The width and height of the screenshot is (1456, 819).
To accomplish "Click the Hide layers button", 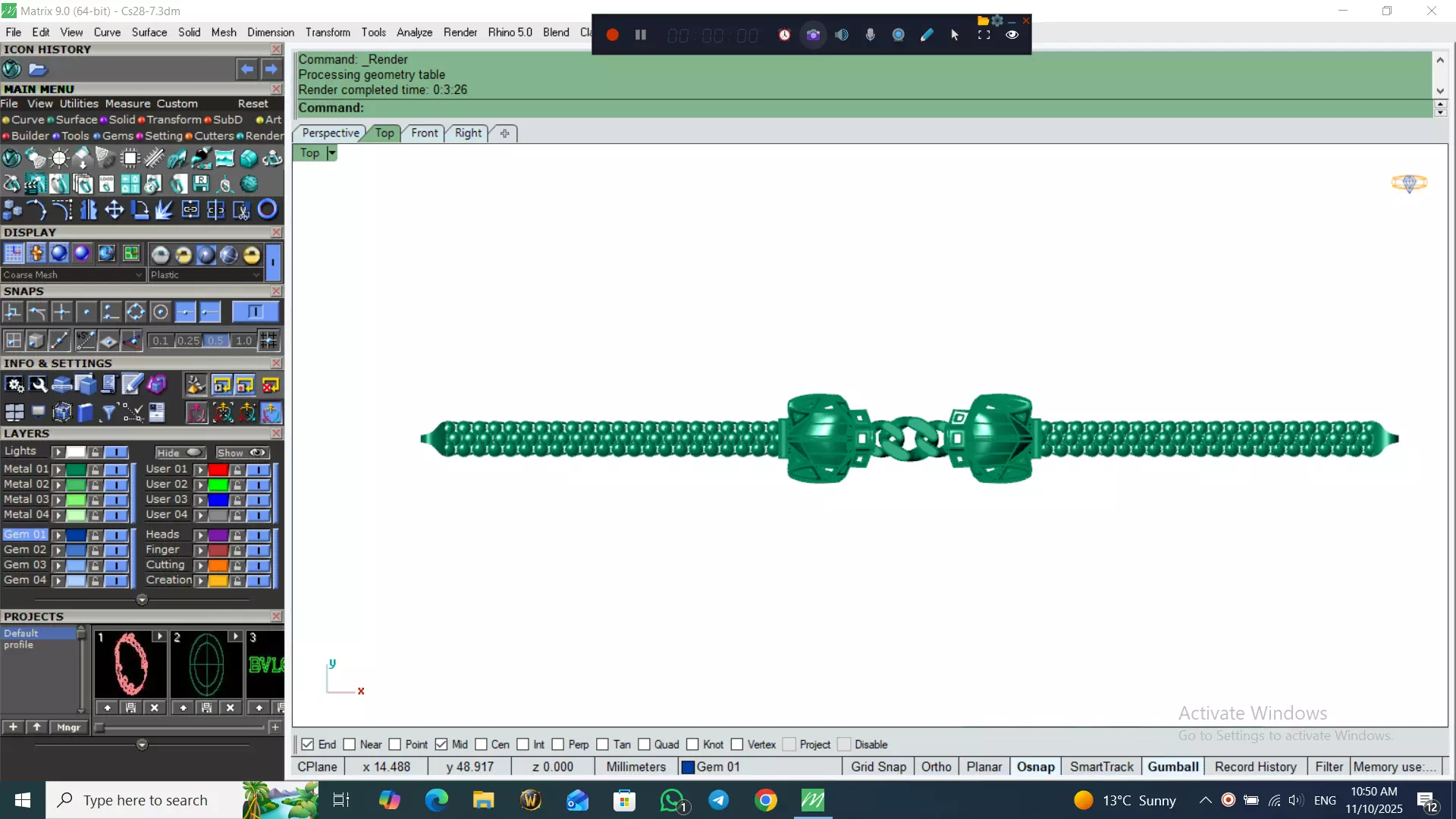I will [180, 453].
